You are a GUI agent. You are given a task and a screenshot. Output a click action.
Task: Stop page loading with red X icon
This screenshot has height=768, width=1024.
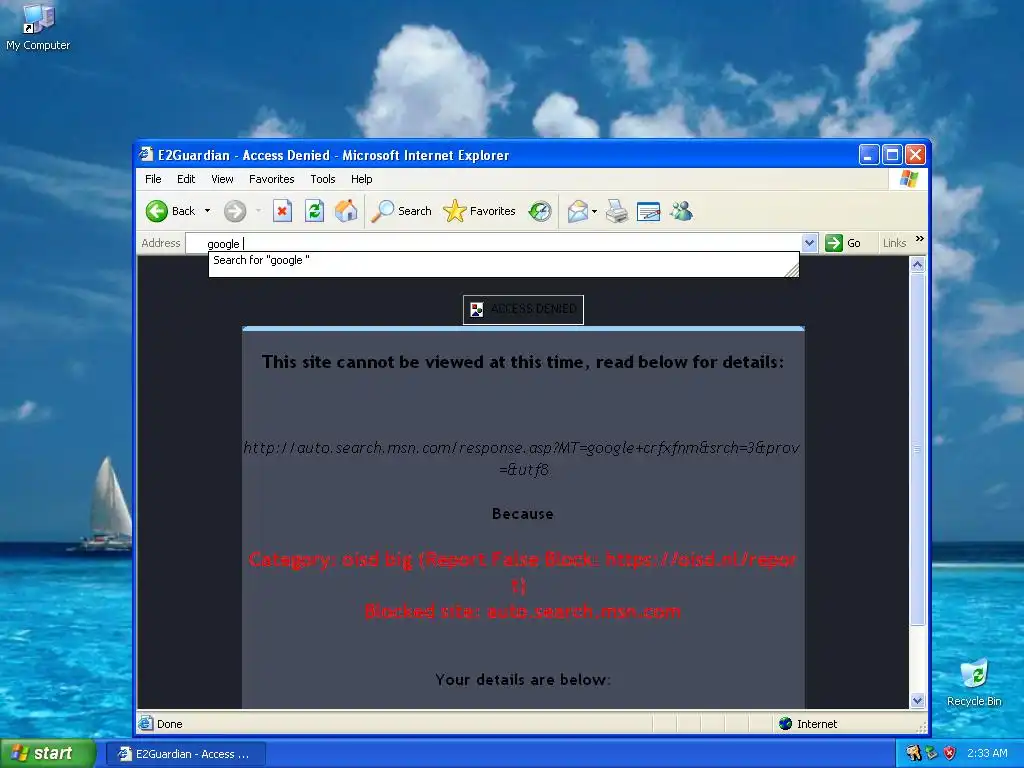click(282, 211)
